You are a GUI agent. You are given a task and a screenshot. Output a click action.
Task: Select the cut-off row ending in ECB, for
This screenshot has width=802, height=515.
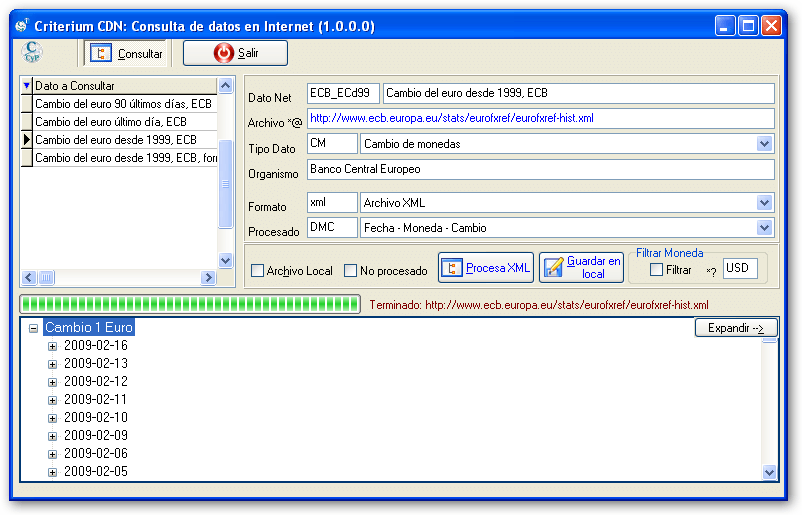pos(125,158)
